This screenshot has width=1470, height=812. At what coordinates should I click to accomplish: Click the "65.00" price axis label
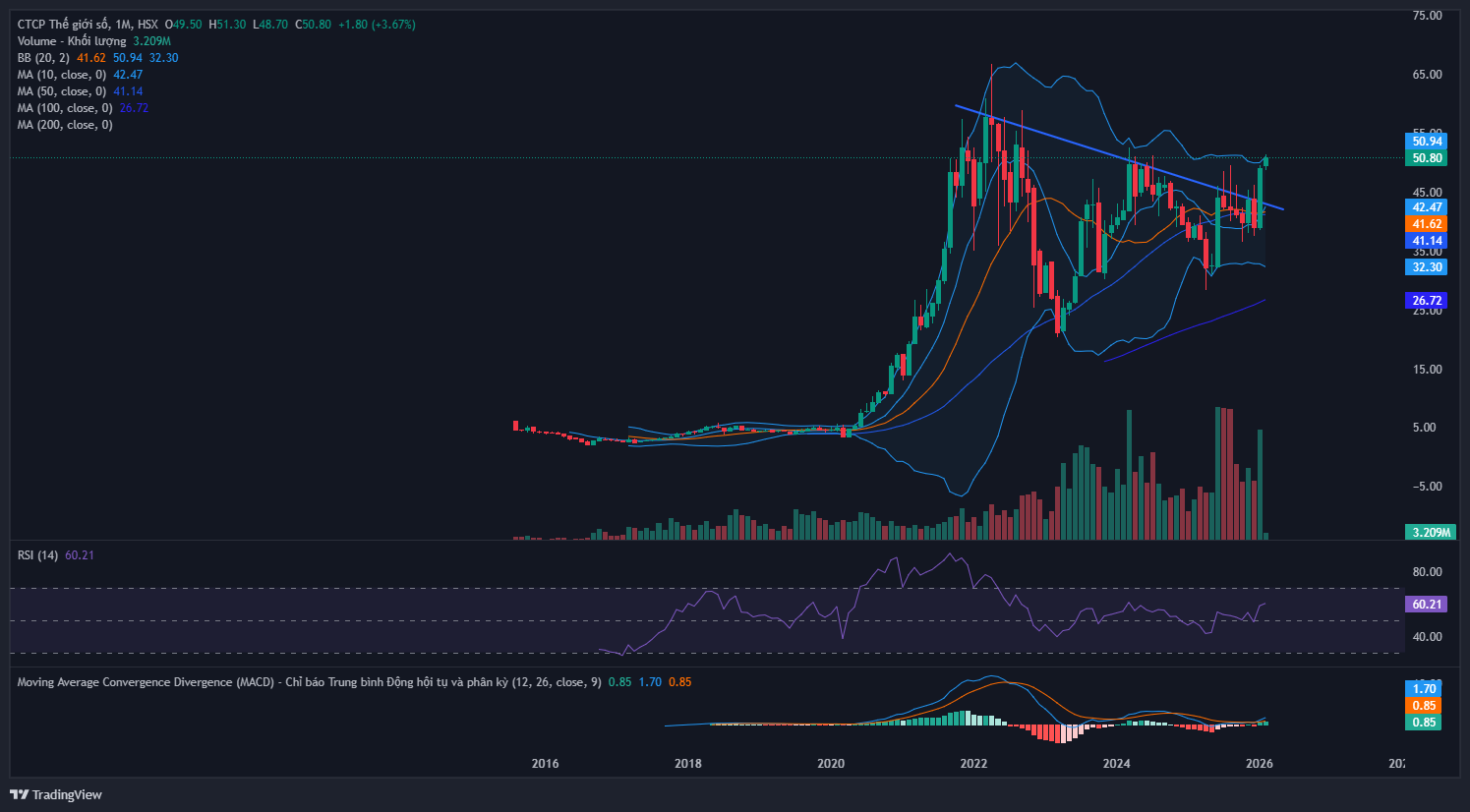tap(1427, 75)
